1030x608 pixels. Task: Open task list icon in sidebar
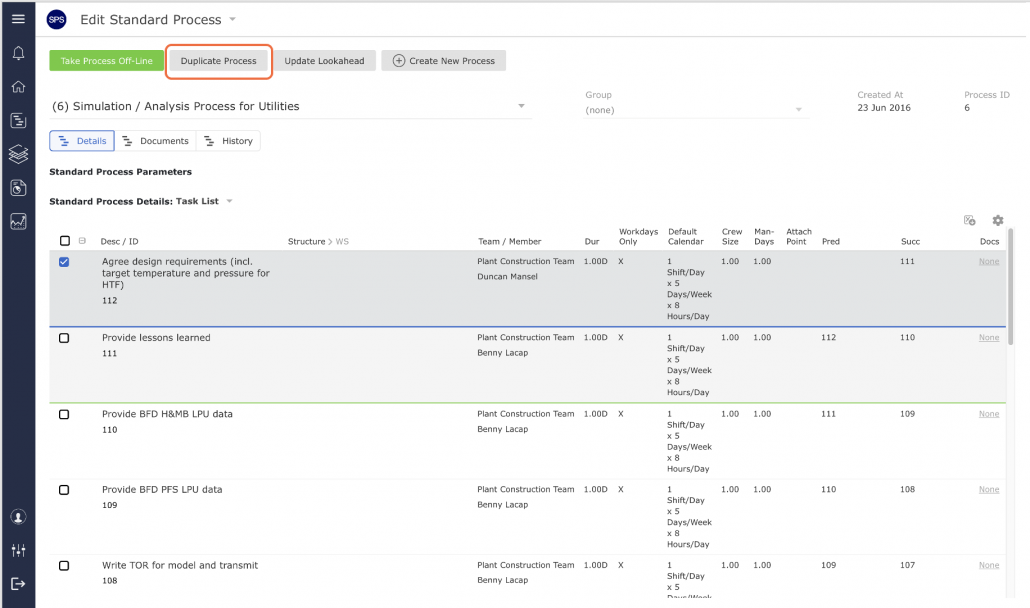[x=18, y=121]
